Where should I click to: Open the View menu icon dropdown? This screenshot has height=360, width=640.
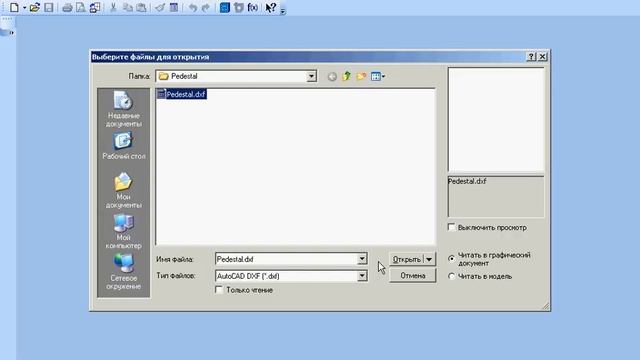[x=378, y=76]
